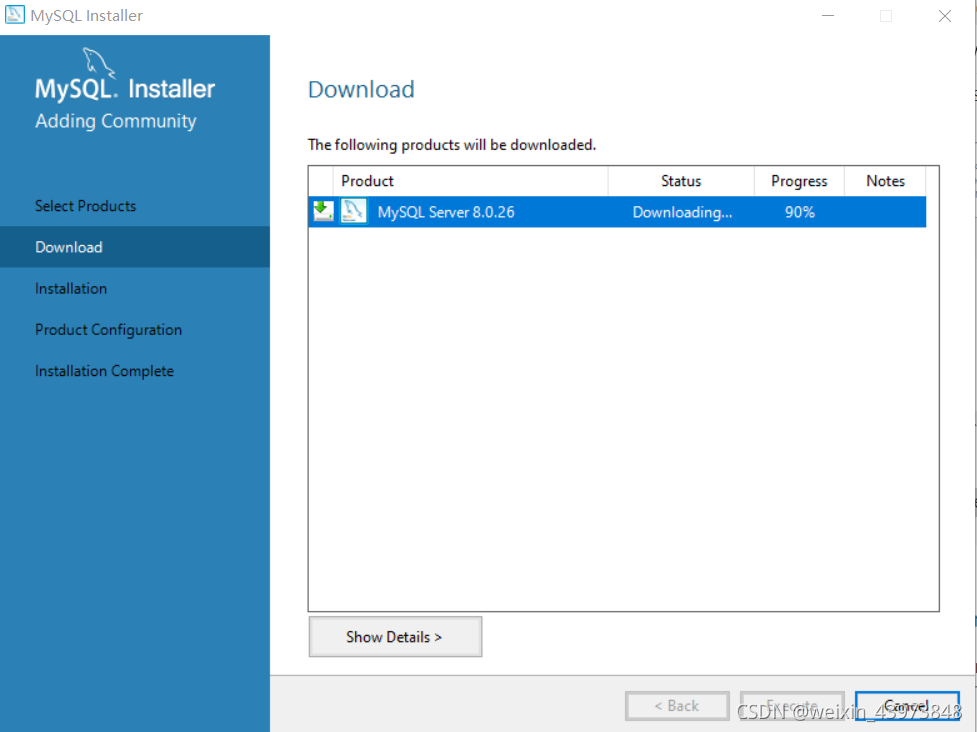This screenshot has width=977, height=732.
Task: Select the MySQL Server 8.0.26 row
Action: click(617, 212)
